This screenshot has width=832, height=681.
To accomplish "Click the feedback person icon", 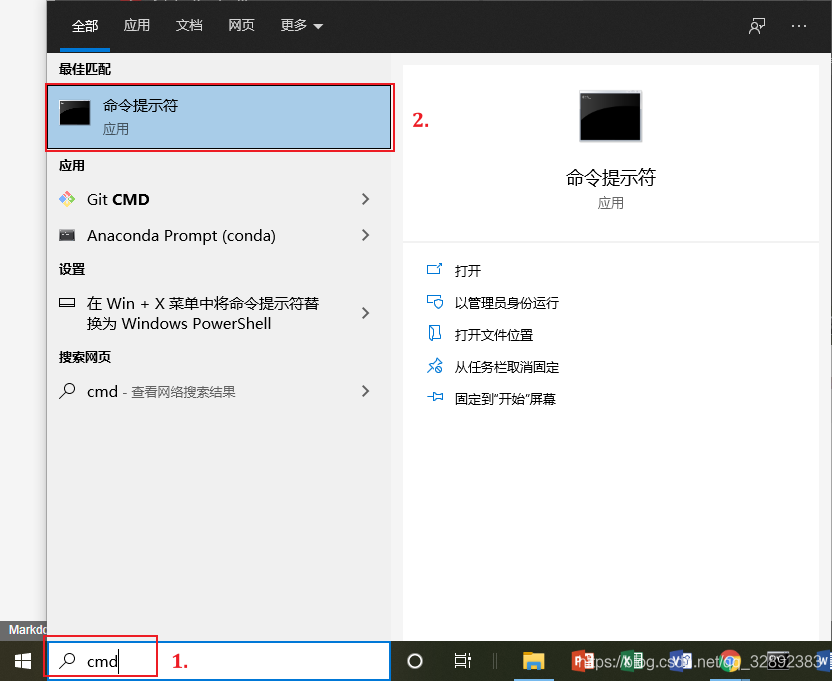I will pyautogui.click(x=757, y=25).
